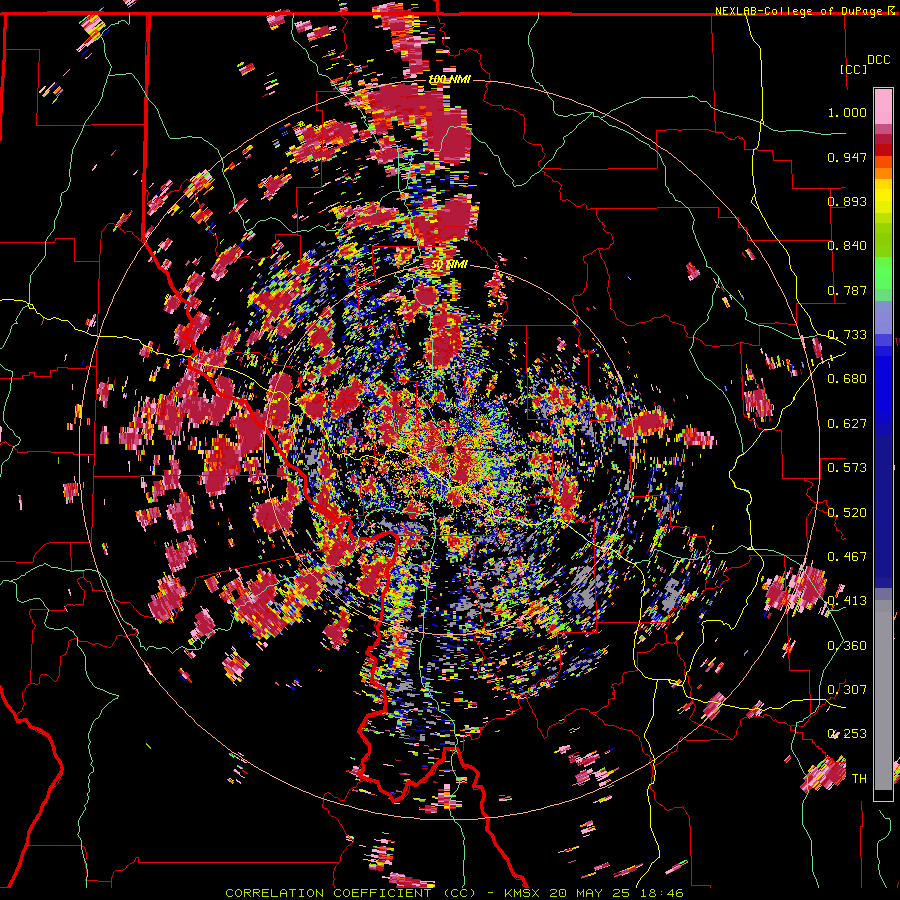Select the 0.573 legend value

pos(847,468)
